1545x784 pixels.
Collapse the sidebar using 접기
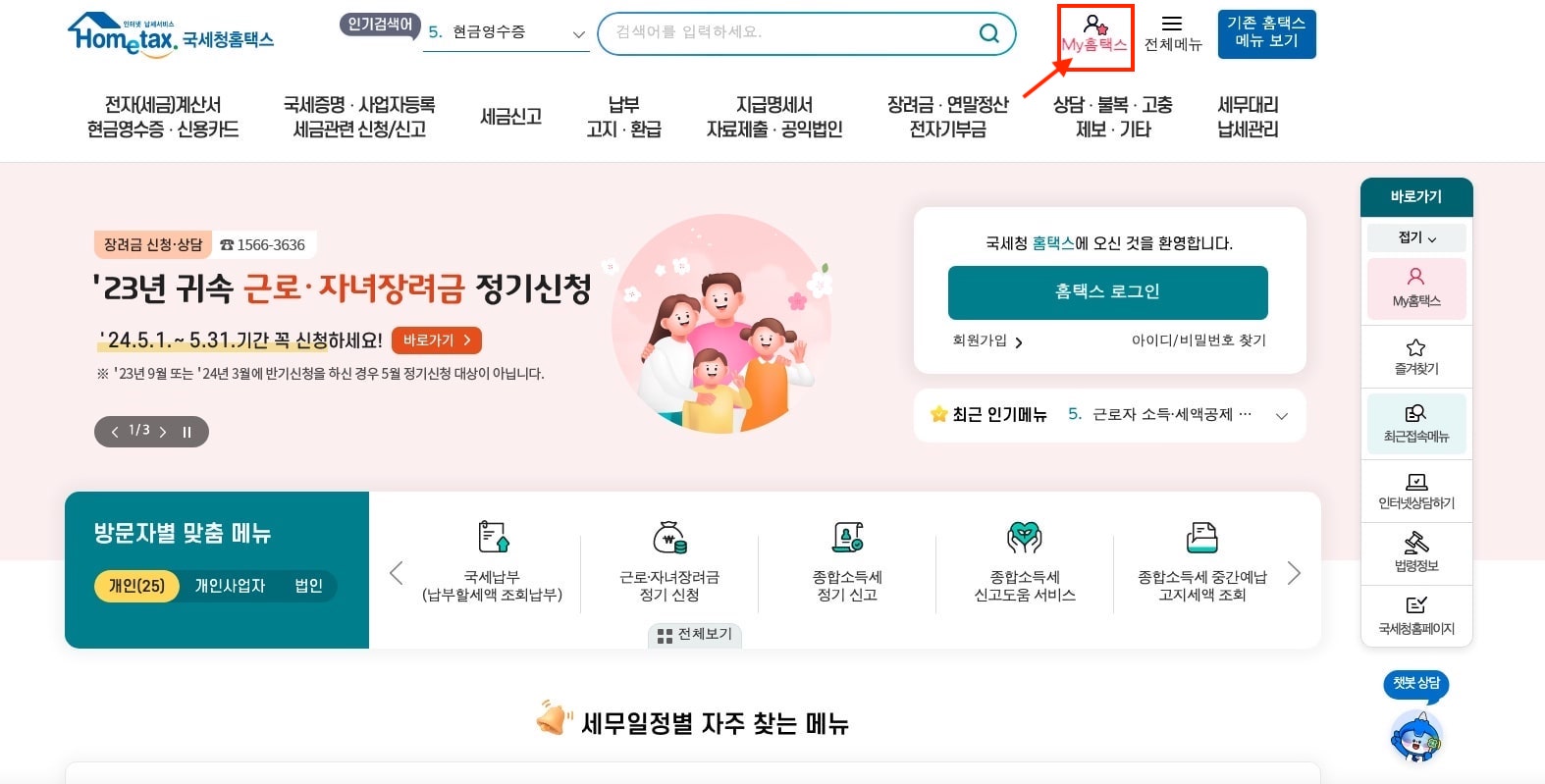(x=1414, y=237)
